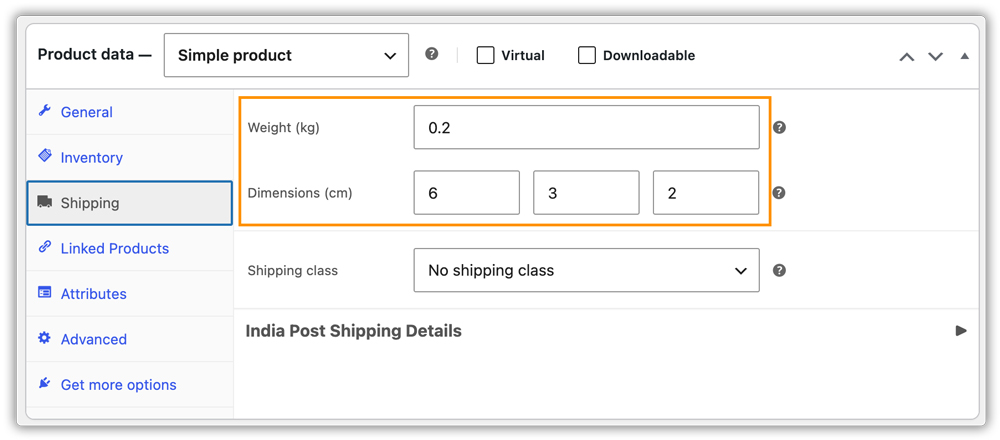Click the help icon beside Weight field

(779, 128)
